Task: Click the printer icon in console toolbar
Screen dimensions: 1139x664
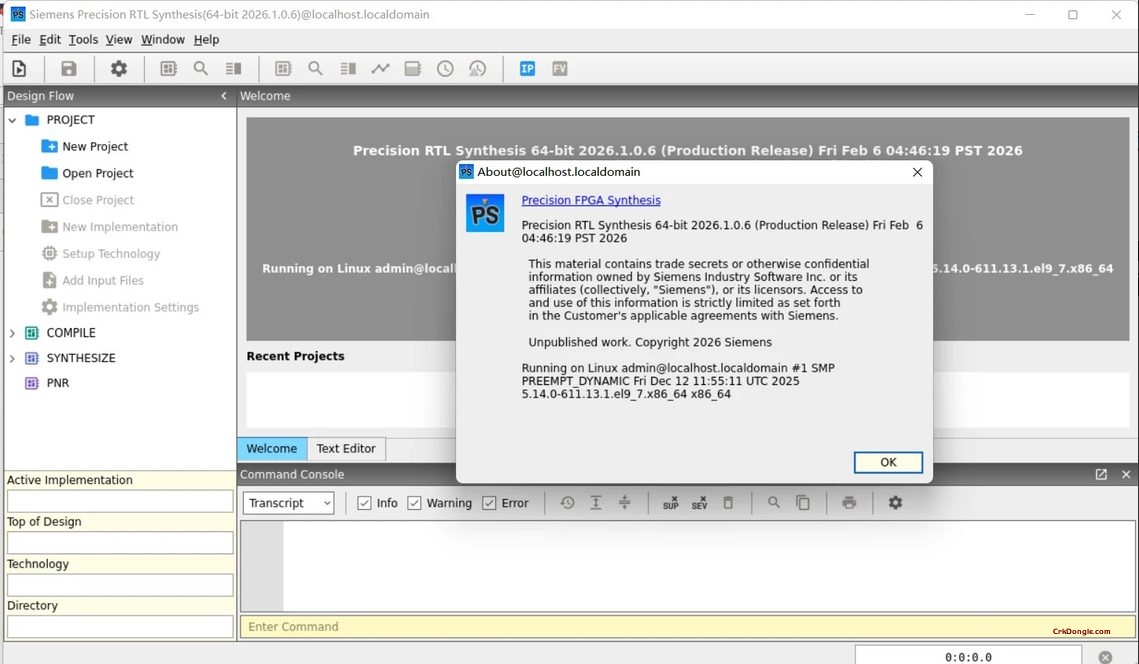Action: click(x=849, y=503)
